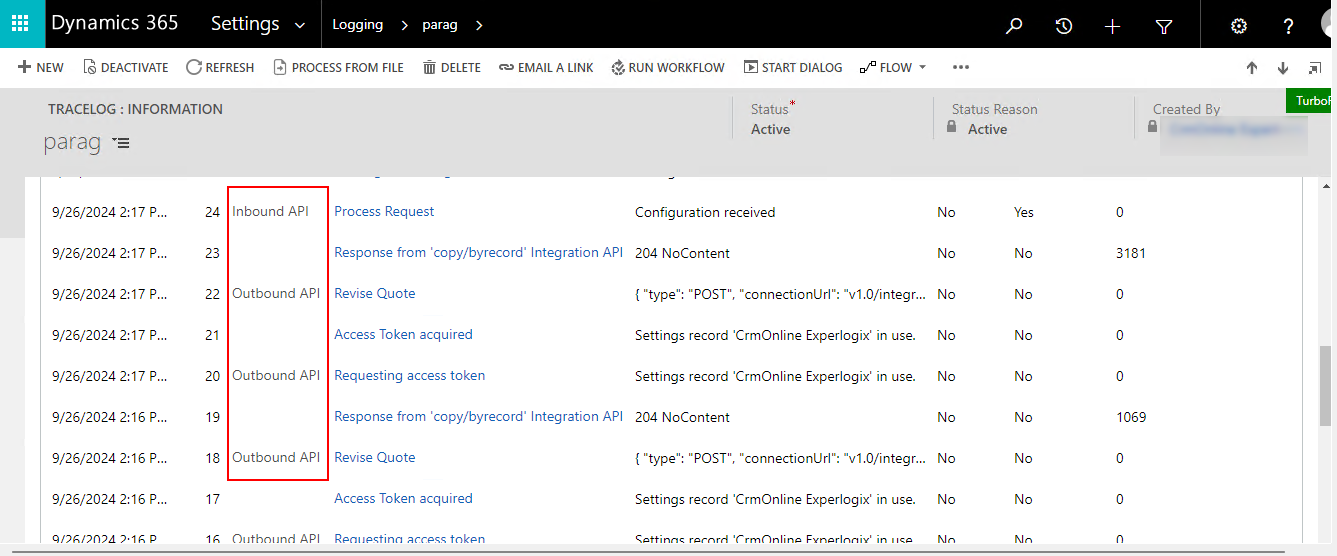Open the FLOW dropdown menu

pyautogui.click(x=893, y=67)
